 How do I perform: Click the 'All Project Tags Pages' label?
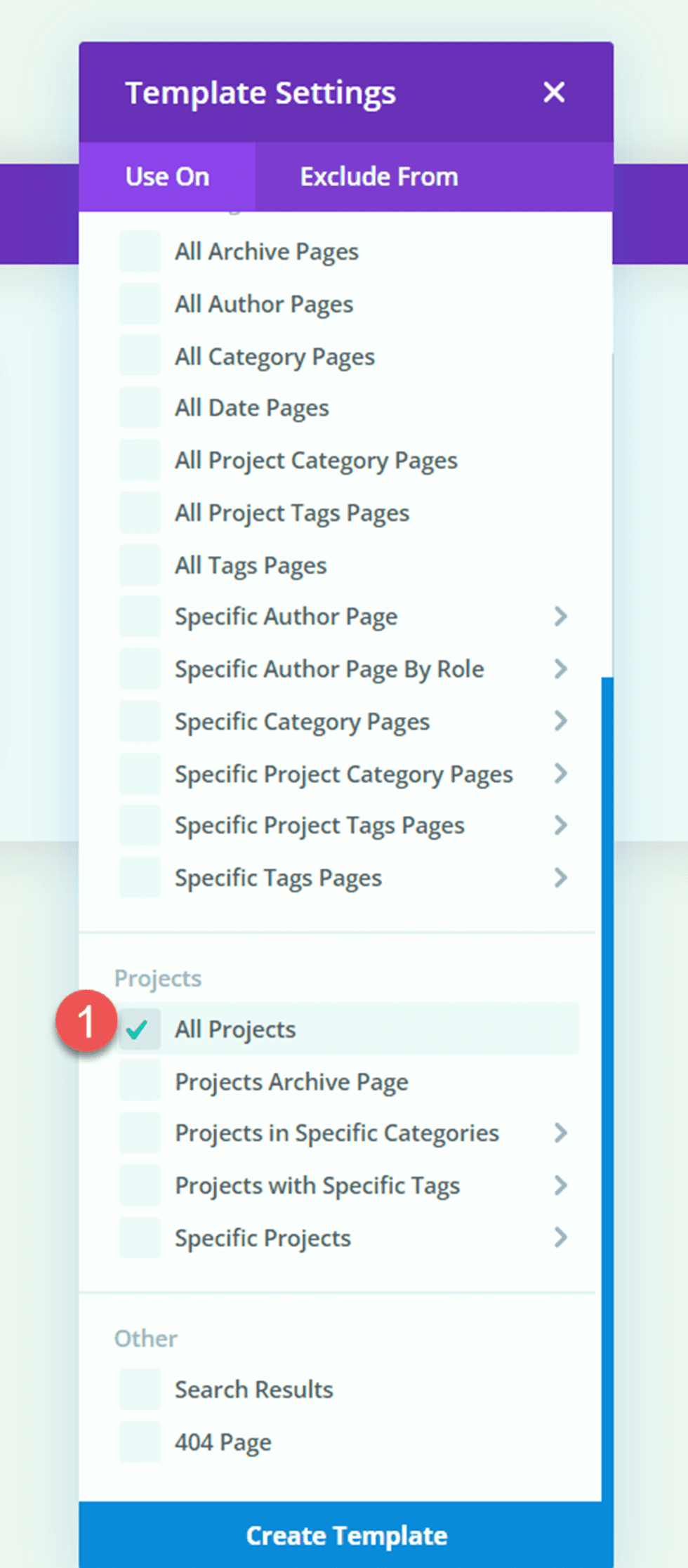click(292, 513)
